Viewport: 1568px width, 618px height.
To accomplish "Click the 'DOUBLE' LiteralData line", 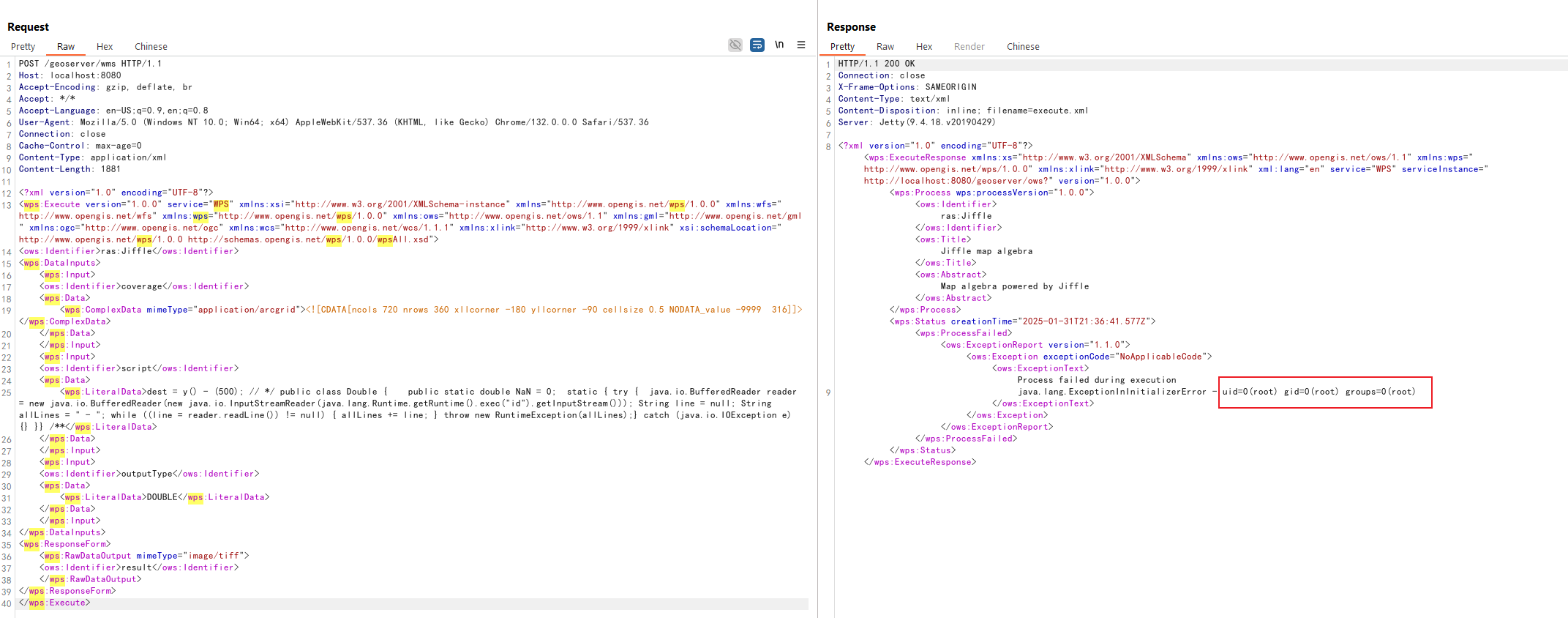I will click(x=165, y=497).
